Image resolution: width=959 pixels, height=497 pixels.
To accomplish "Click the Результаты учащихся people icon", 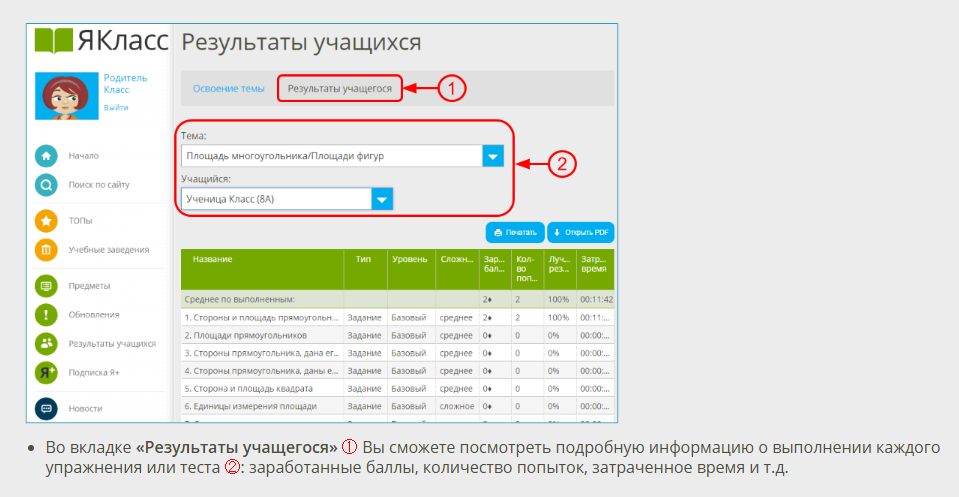I will 46,344.
